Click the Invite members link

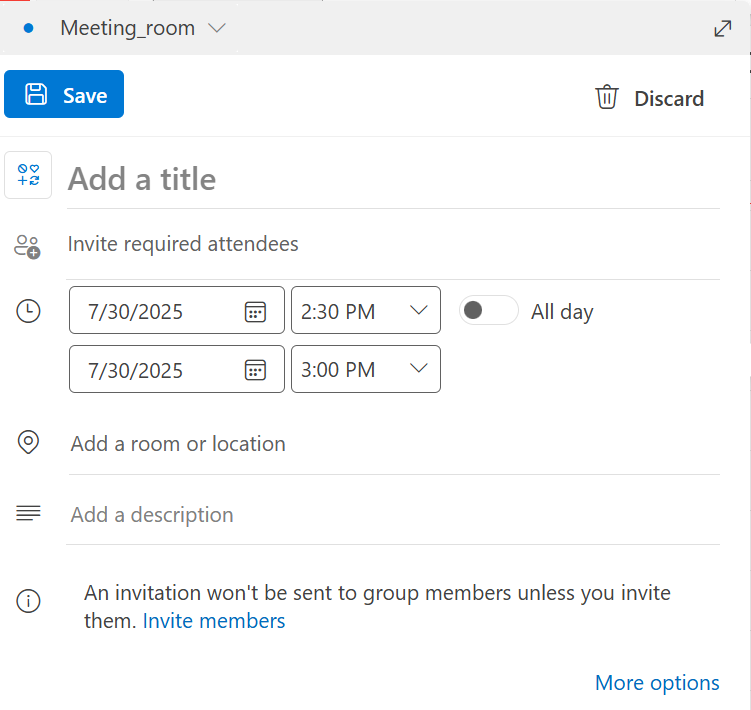coord(214,621)
